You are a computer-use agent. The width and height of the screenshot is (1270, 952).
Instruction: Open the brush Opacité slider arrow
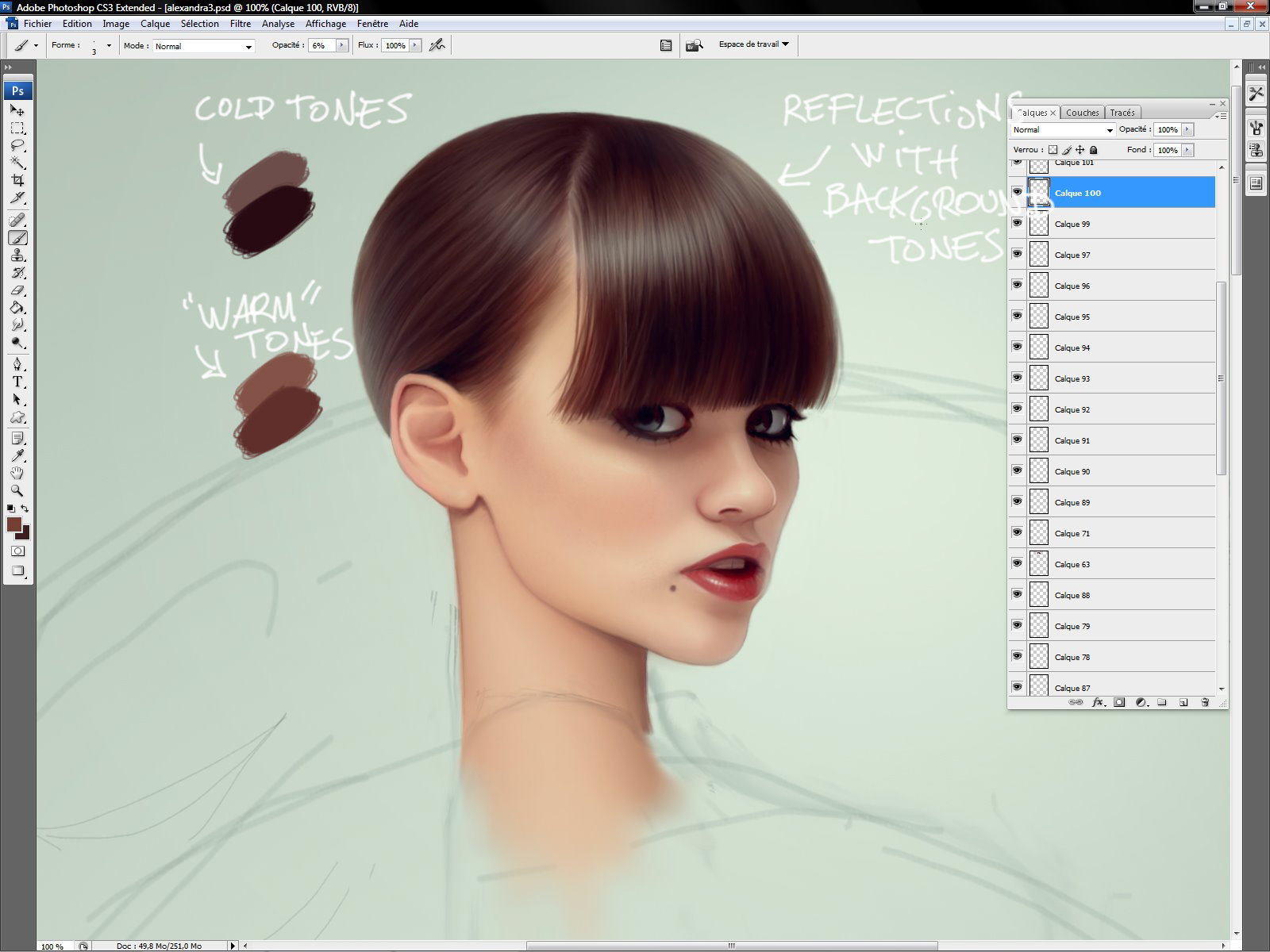[342, 45]
